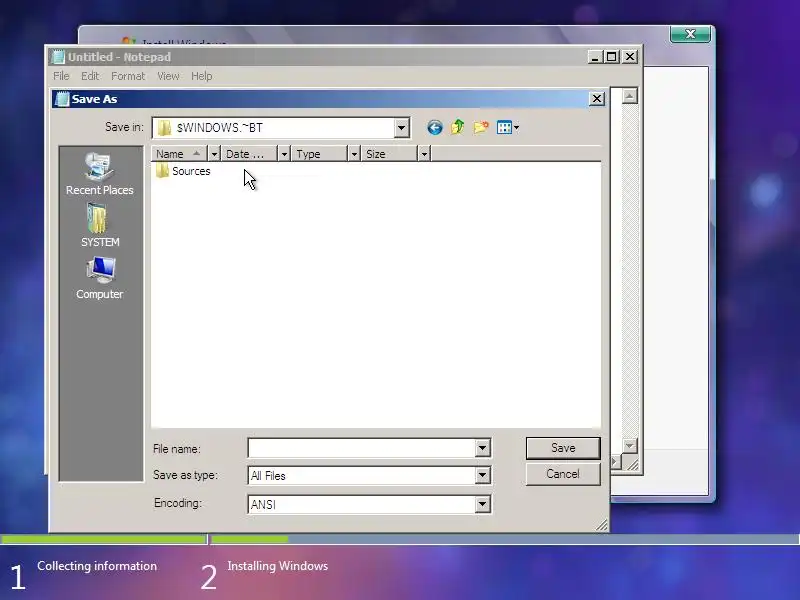This screenshot has height=600, width=800.
Task: Open the Notepad Edit menu
Action: pyautogui.click(x=90, y=76)
